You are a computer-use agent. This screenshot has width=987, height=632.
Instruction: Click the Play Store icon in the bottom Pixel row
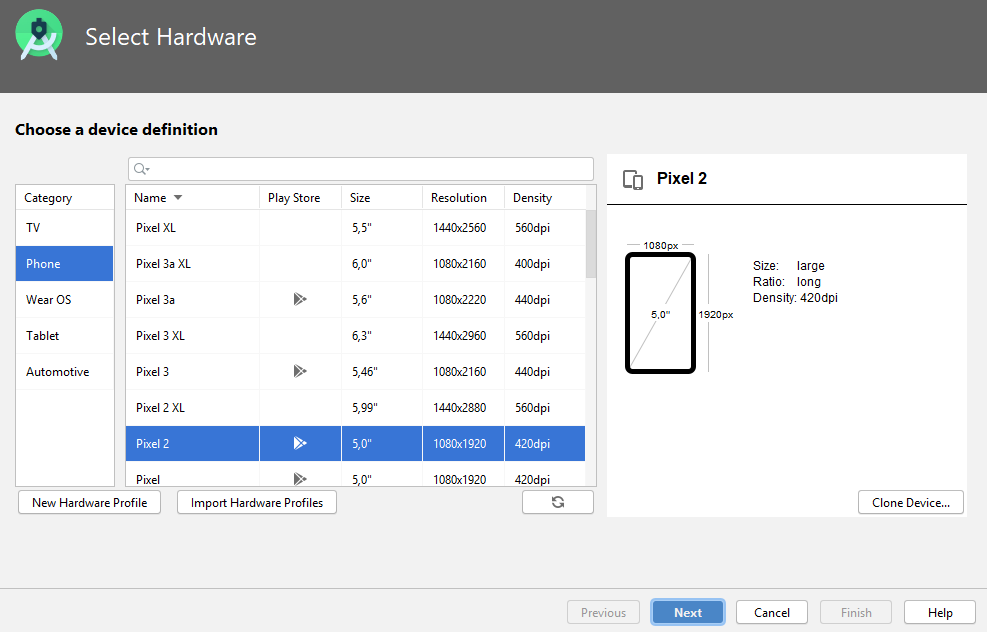pos(300,479)
